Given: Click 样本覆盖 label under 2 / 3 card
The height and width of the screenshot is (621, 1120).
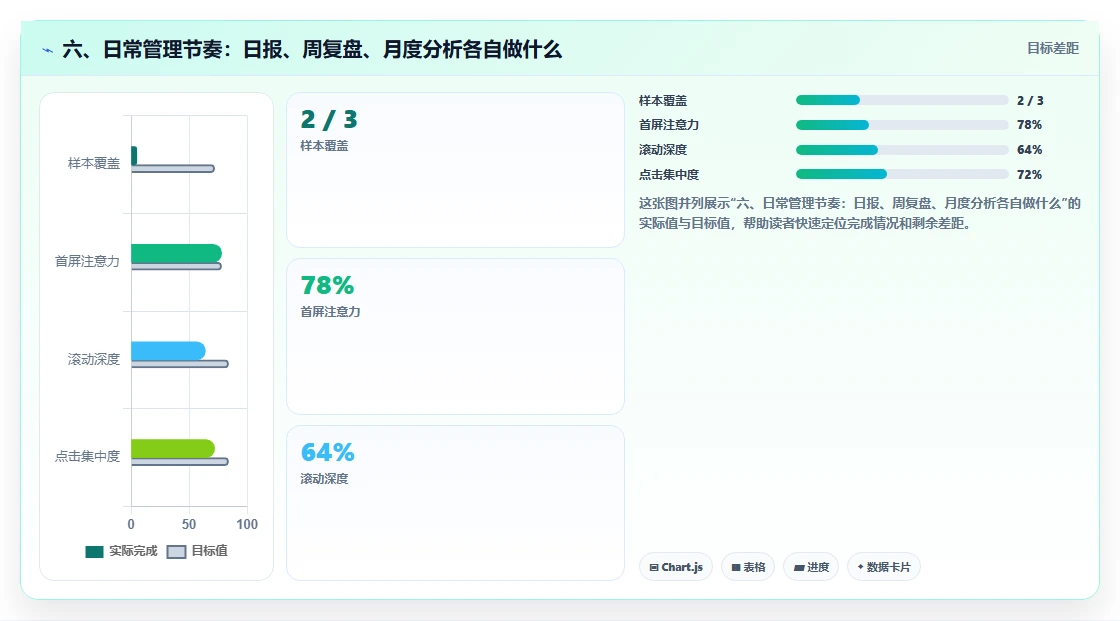Looking at the screenshot, I should click(x=324, y=146).
